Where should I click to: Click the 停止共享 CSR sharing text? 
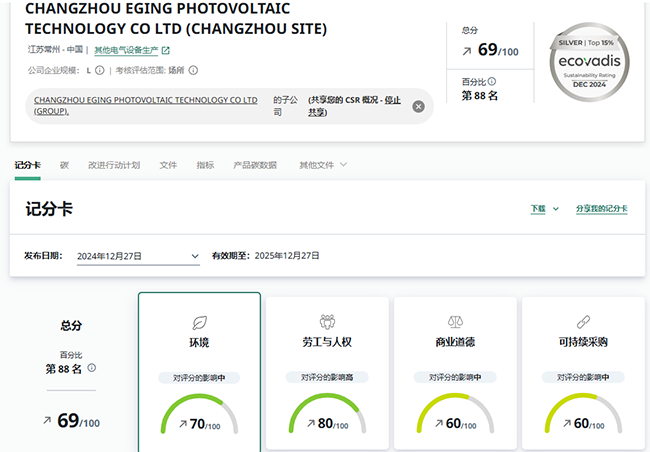tap(354, 106)
